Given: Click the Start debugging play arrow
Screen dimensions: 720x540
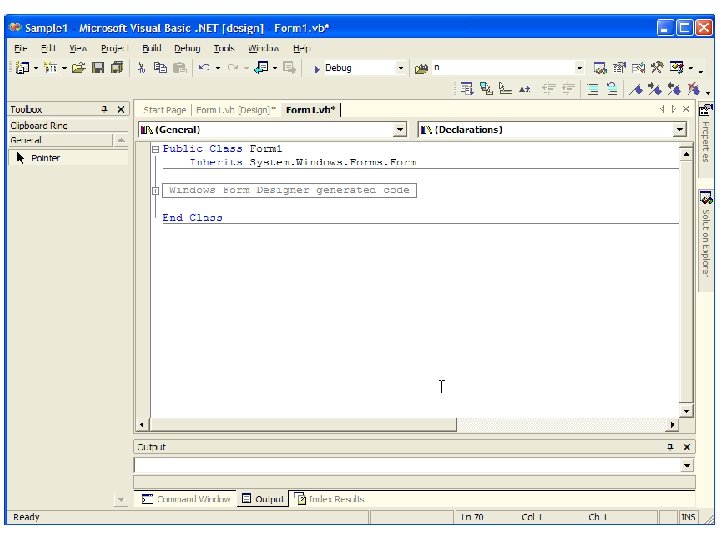Looking at the screenshot, I should (x=317, y=69).
